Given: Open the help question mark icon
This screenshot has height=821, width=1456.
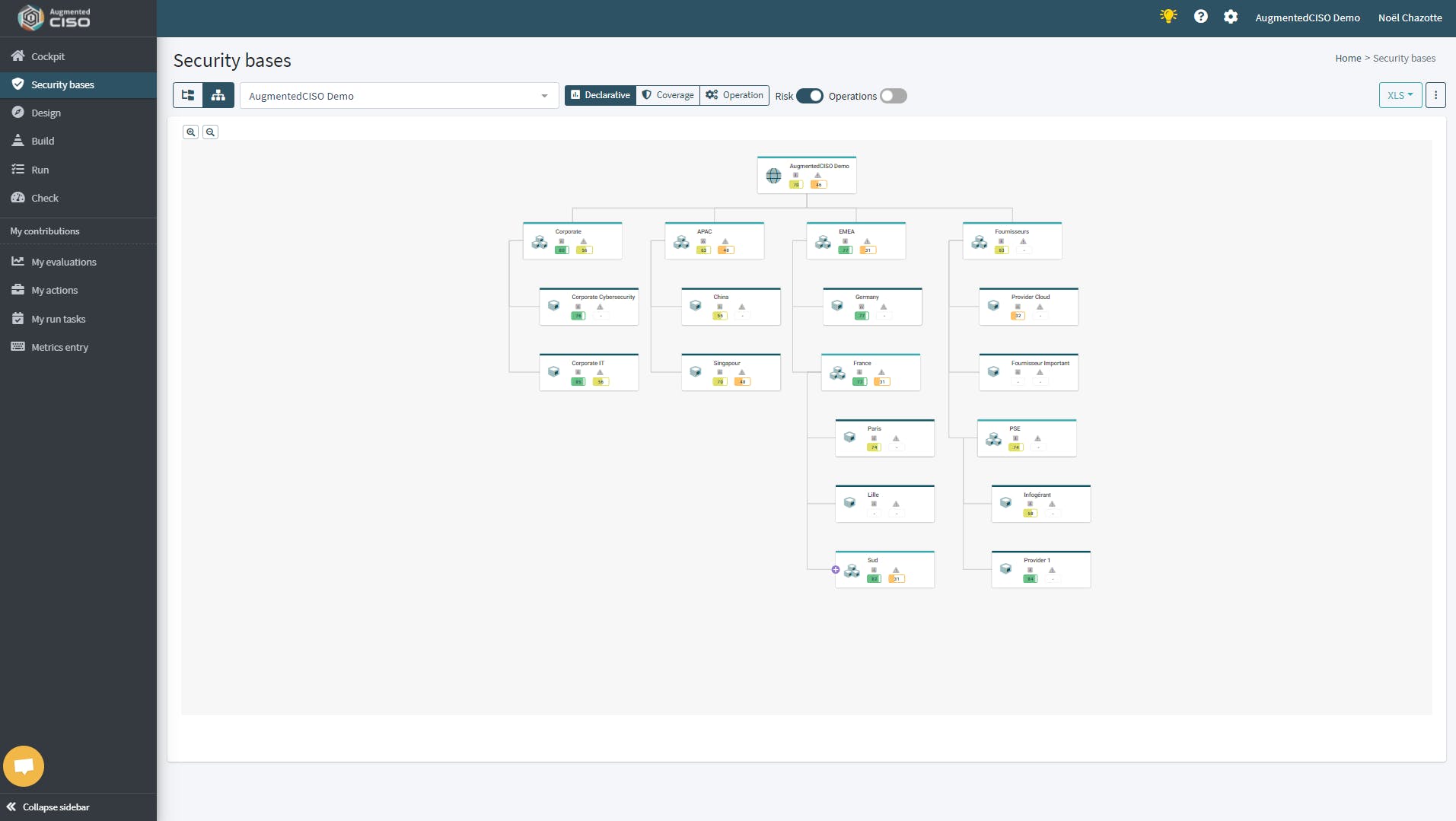Looking at the screenshot, I should (x=1201, y=16).
